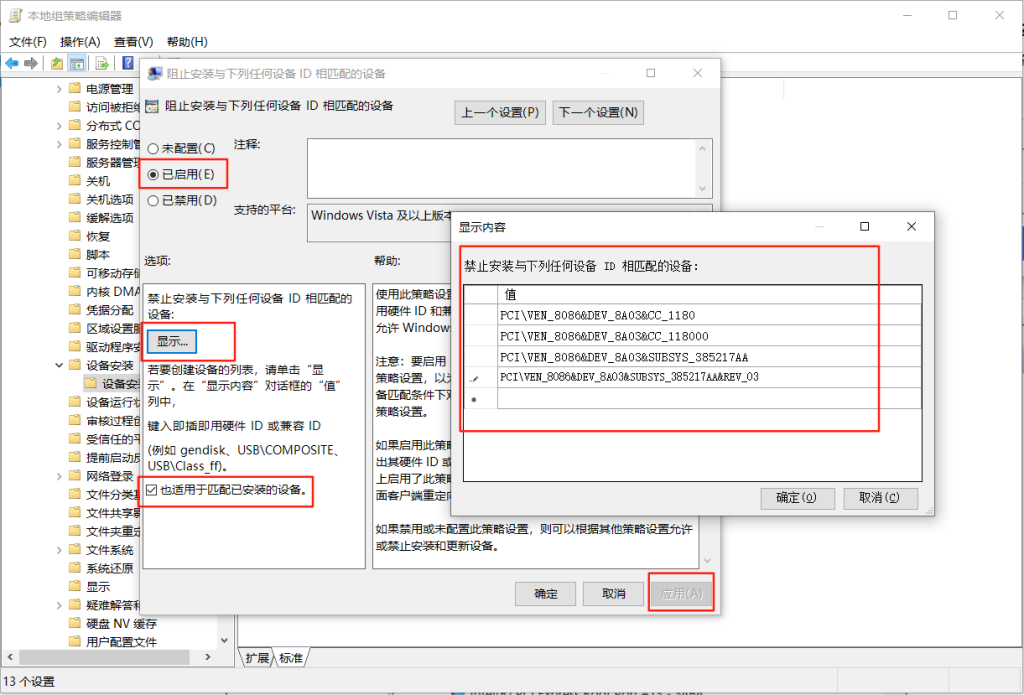The width and height of the screenshot is (1024, 695).
Task: Select the 未配置(C) radio button
Action: [153, 148]
